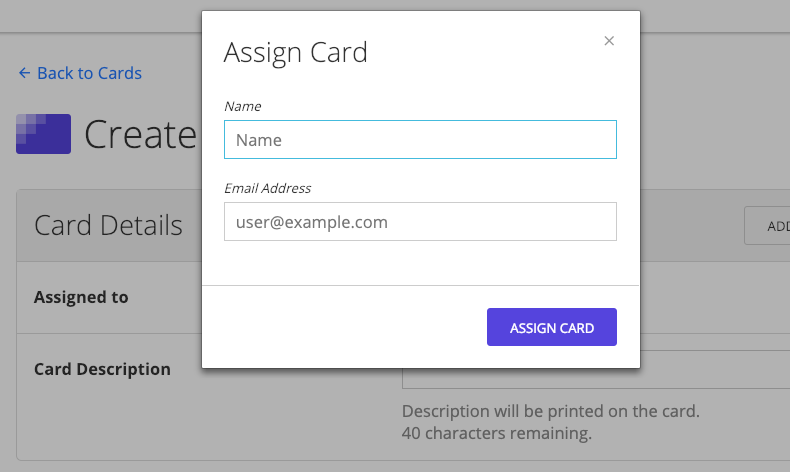Click blank dialog area below Email Address field
This screenshot has width=790, height=472.
pyautogui.click(x=420, y=263)
